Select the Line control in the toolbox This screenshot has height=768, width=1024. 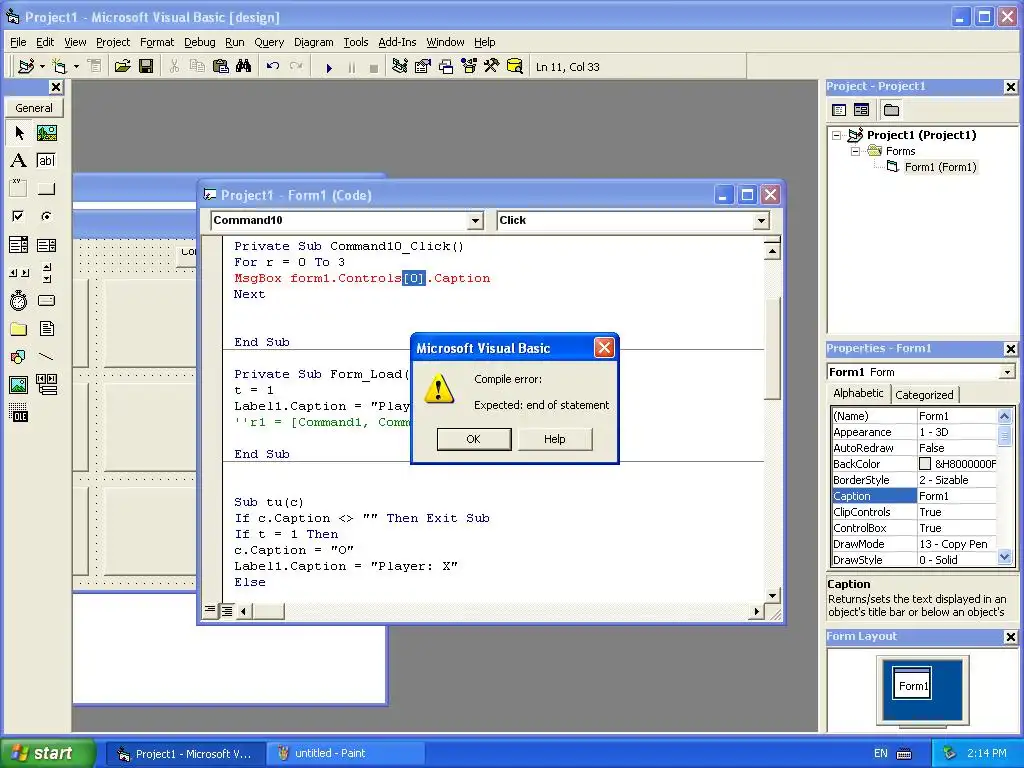point(46,357)
